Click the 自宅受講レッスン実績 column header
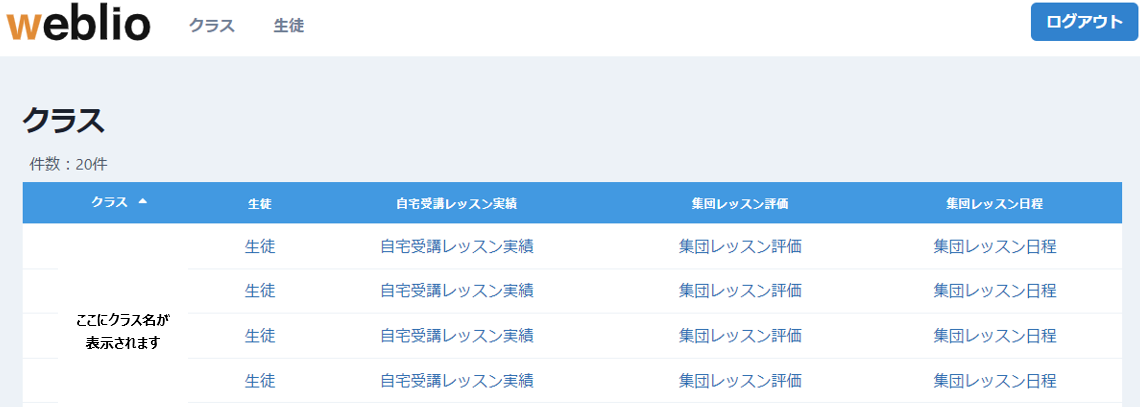The width and height of the screenshot is (1140, 407). (457, 204)
